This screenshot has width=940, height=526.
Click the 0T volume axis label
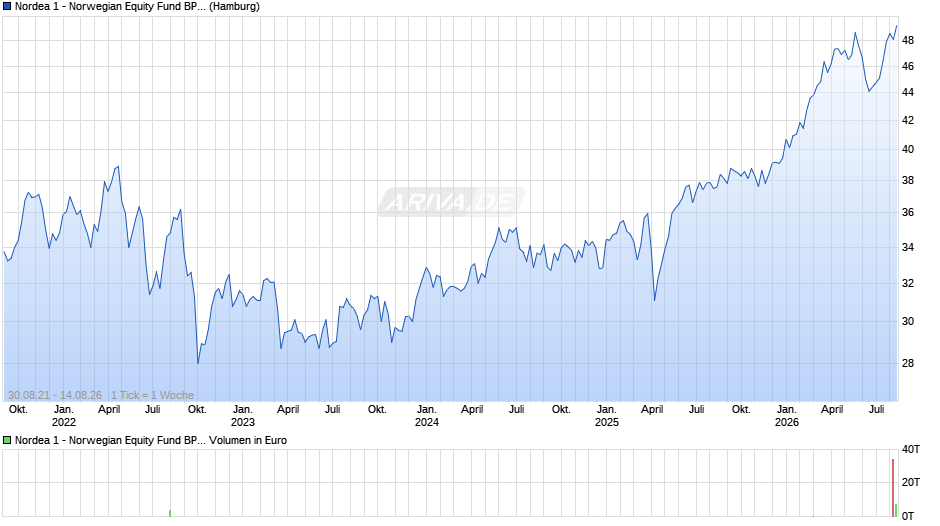click(908, 516)
